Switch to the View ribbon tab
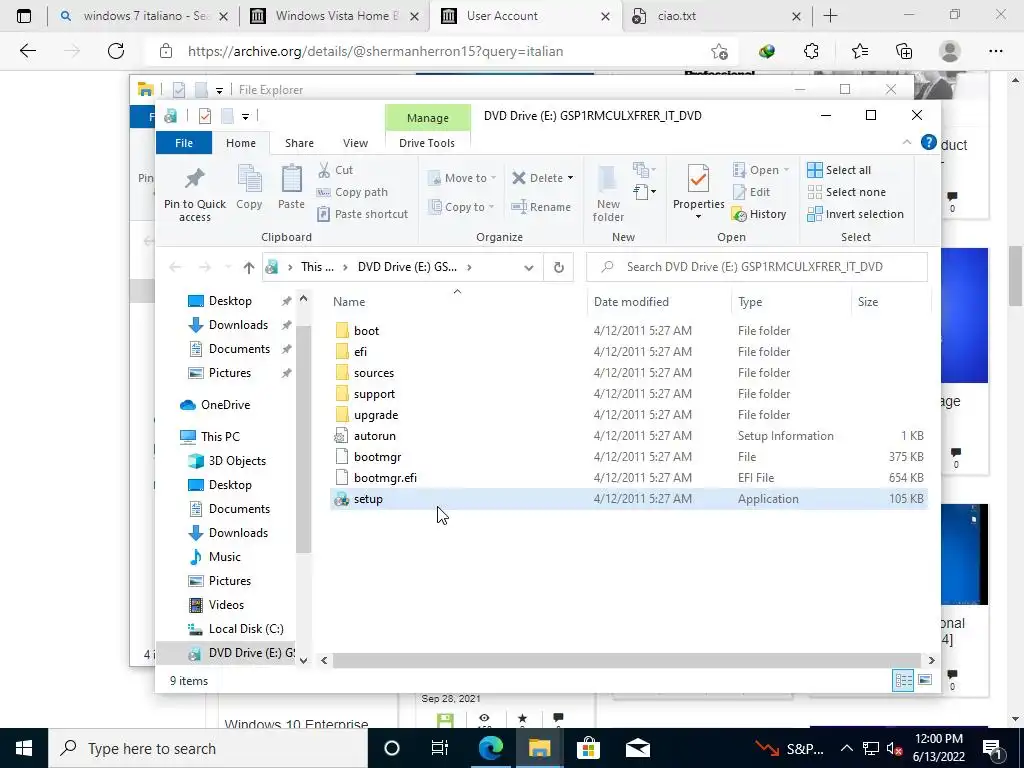This screenshot has height=768, width=1024. click(355, 143)
